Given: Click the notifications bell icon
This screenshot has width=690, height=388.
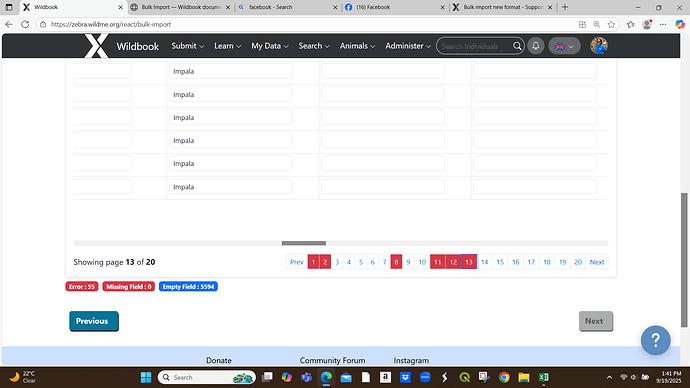Looking at the screenshot, I should (x=536, y=46).
